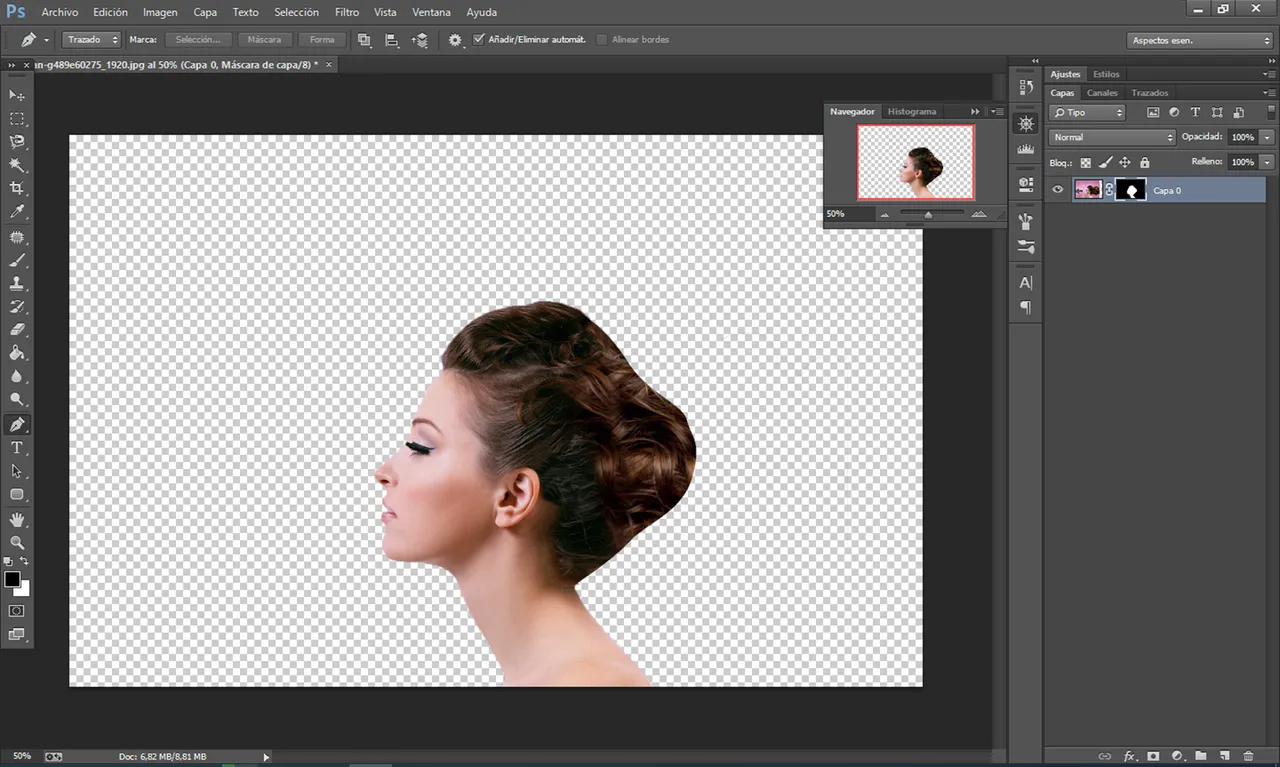Select the Rectangular Marquee tool

pyautogui.click(x=17, y=119)
